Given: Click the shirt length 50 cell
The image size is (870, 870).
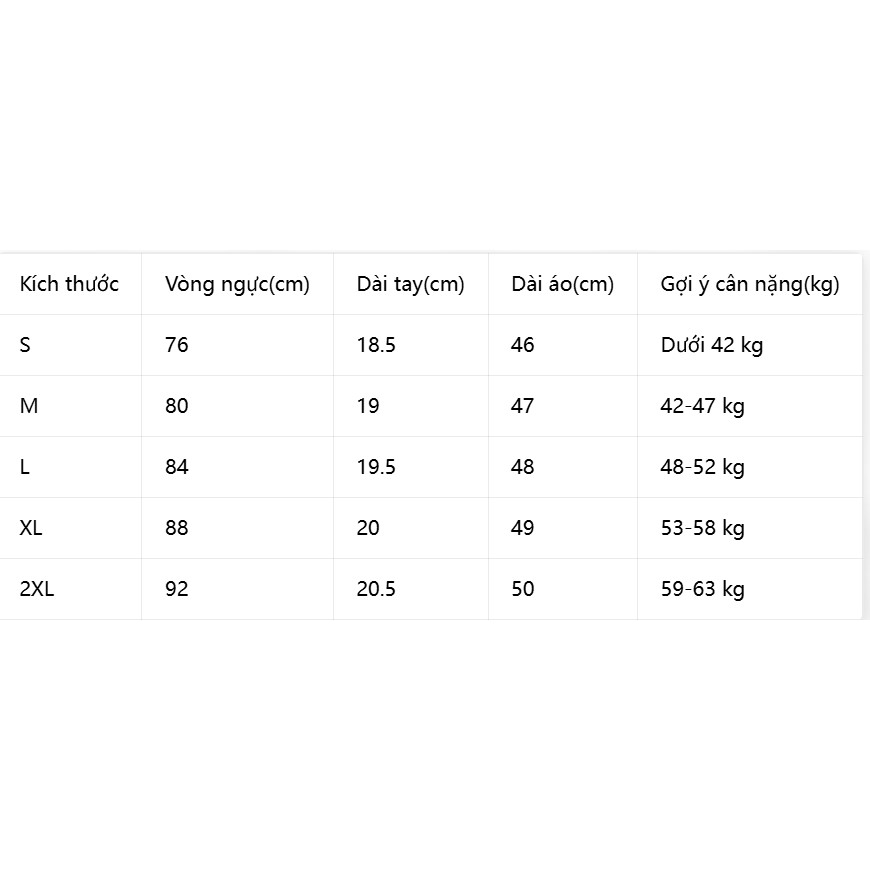Looking at the screenshot, I should coord(563,589).
